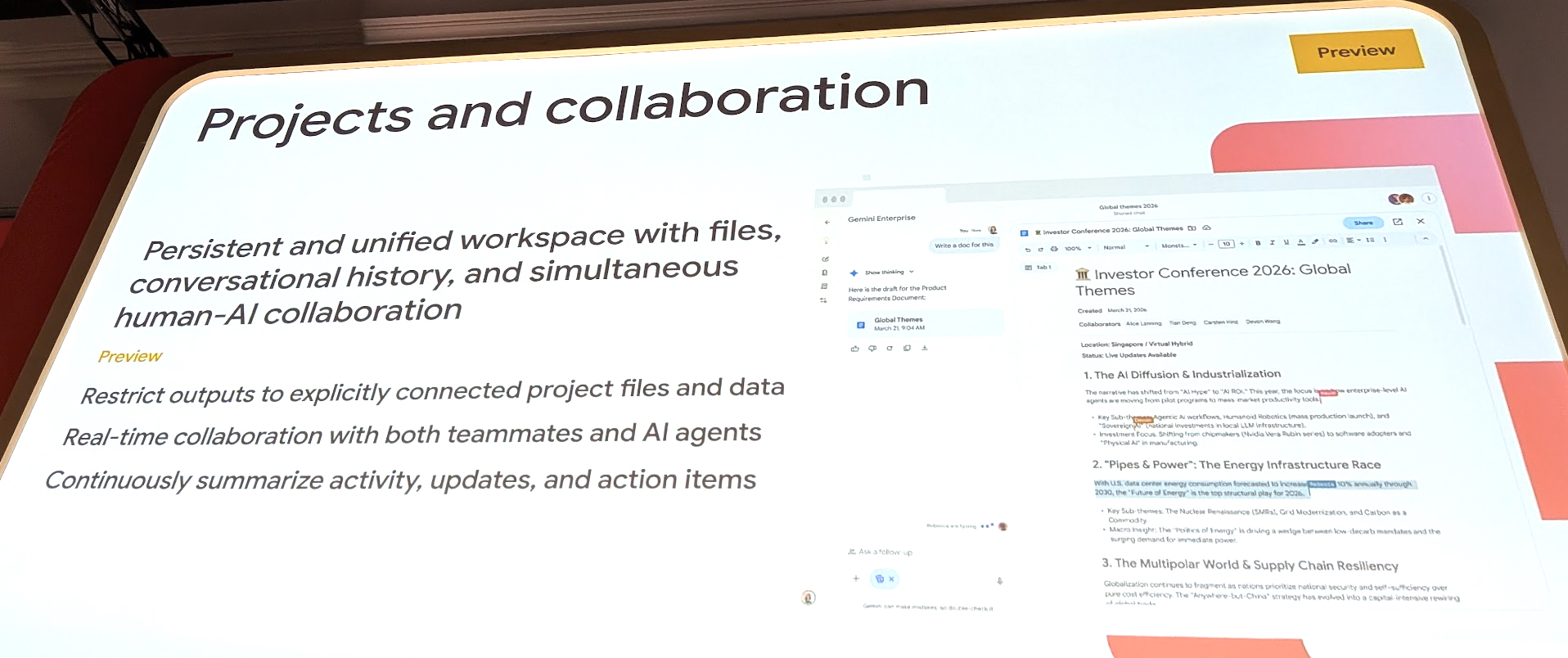The image size is (1568, 658).
Task: Open the Global Themes document card
Action: 926,323
